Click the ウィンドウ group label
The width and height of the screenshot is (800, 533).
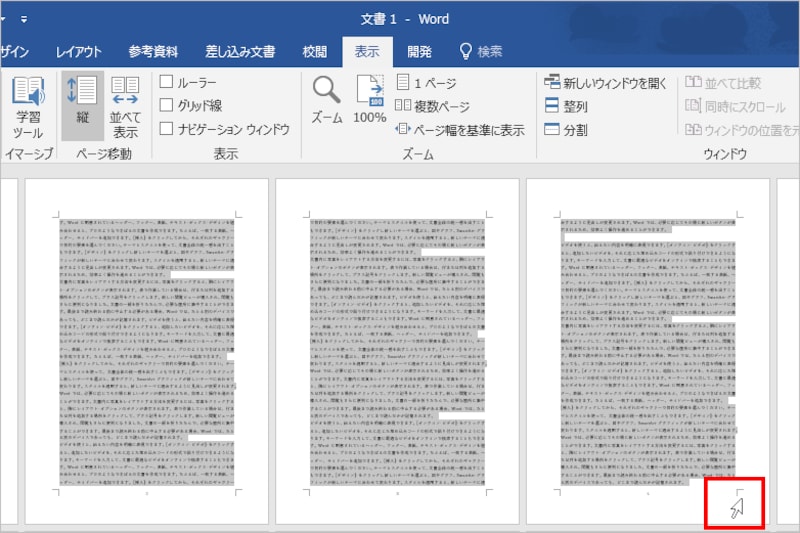[724, 154]
